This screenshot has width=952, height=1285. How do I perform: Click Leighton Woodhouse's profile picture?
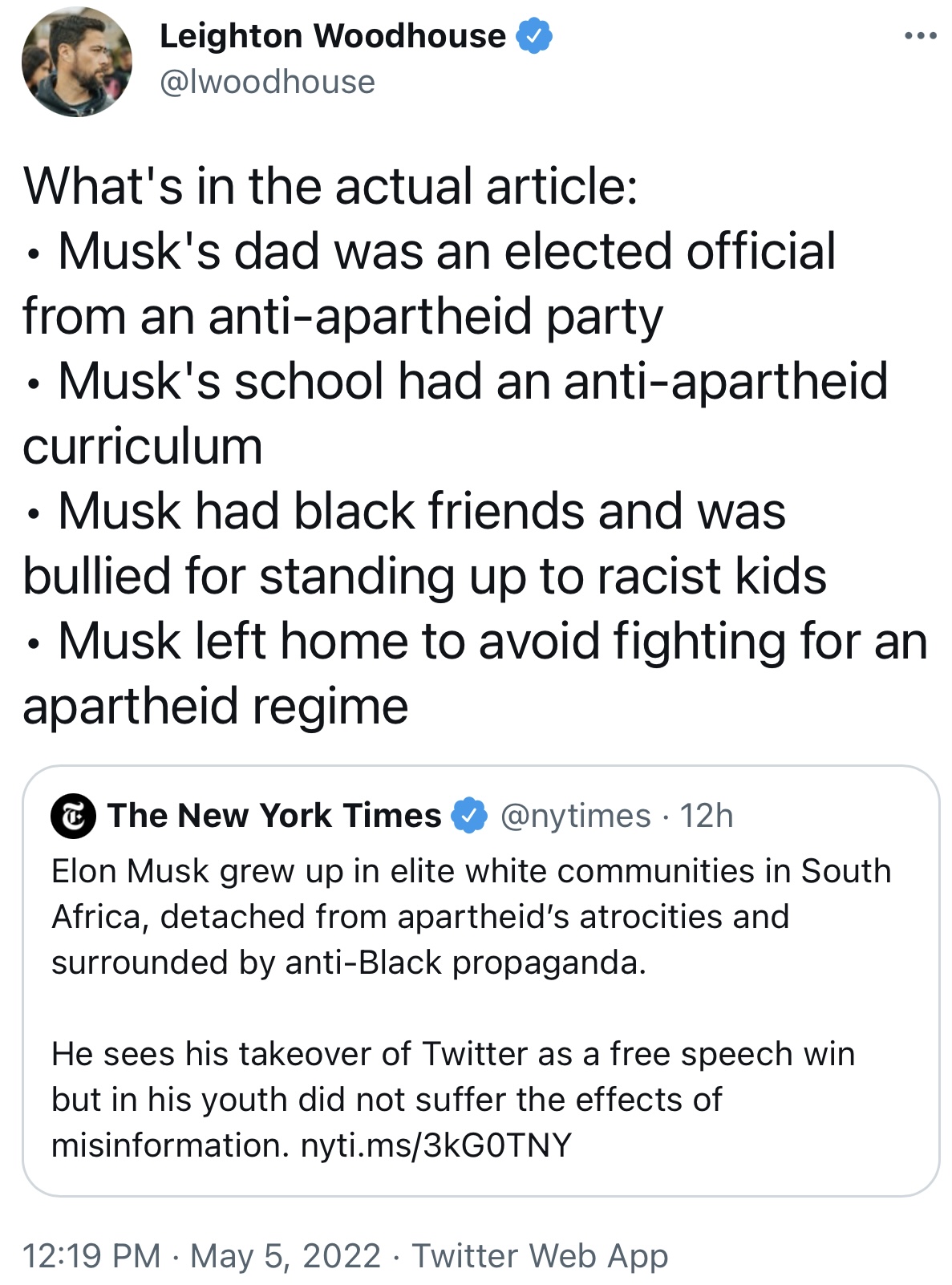pyautogui.click(x=76, y=63)
